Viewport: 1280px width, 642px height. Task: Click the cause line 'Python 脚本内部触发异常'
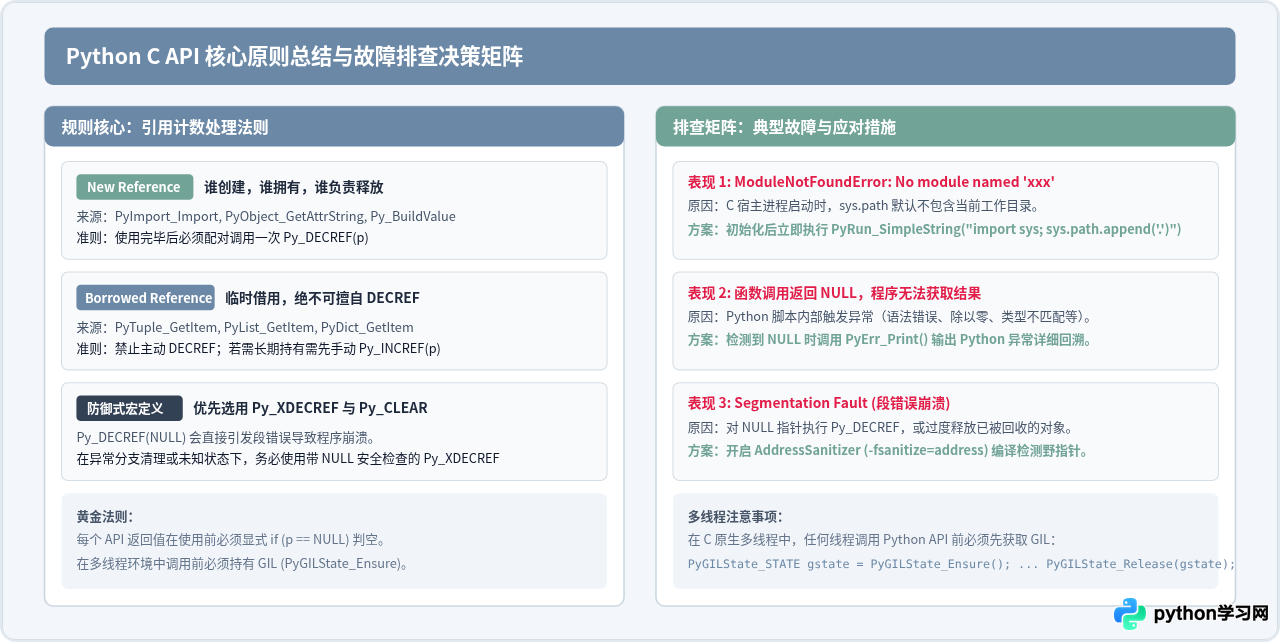[x=889, y=317]
